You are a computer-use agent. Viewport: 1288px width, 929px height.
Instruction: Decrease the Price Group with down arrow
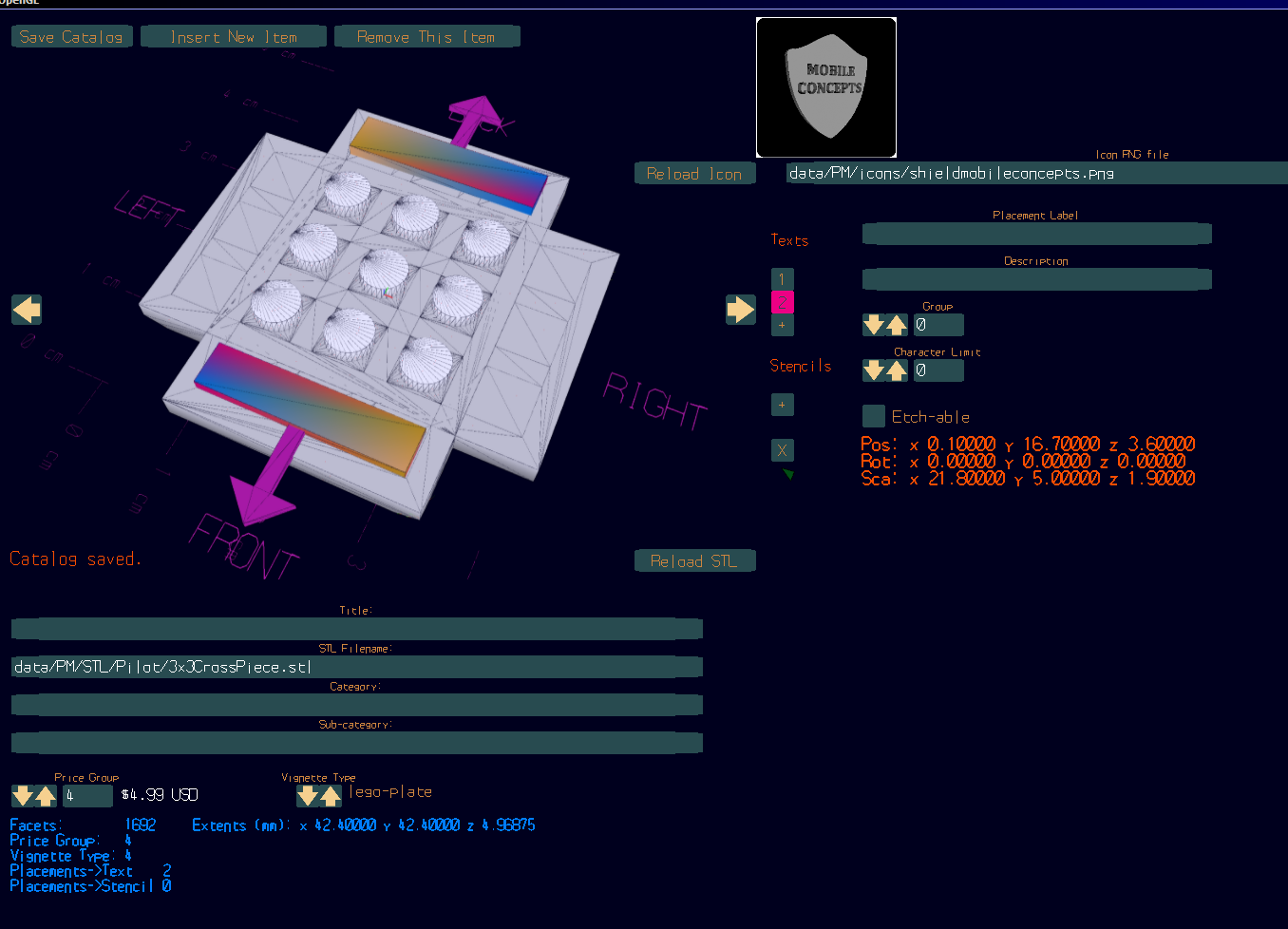pos(22,796)
